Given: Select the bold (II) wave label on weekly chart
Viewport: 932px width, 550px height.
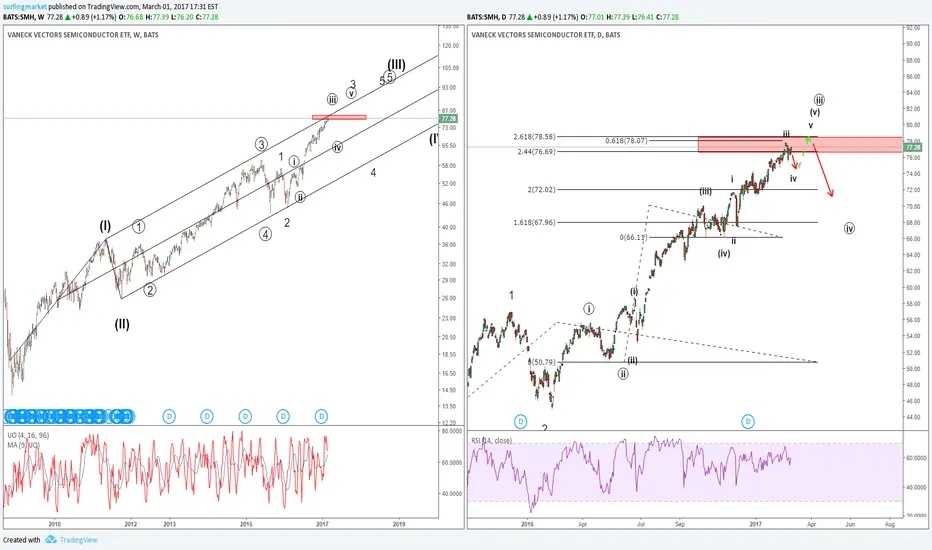Looking at the screenshot, I should [122, 324].
